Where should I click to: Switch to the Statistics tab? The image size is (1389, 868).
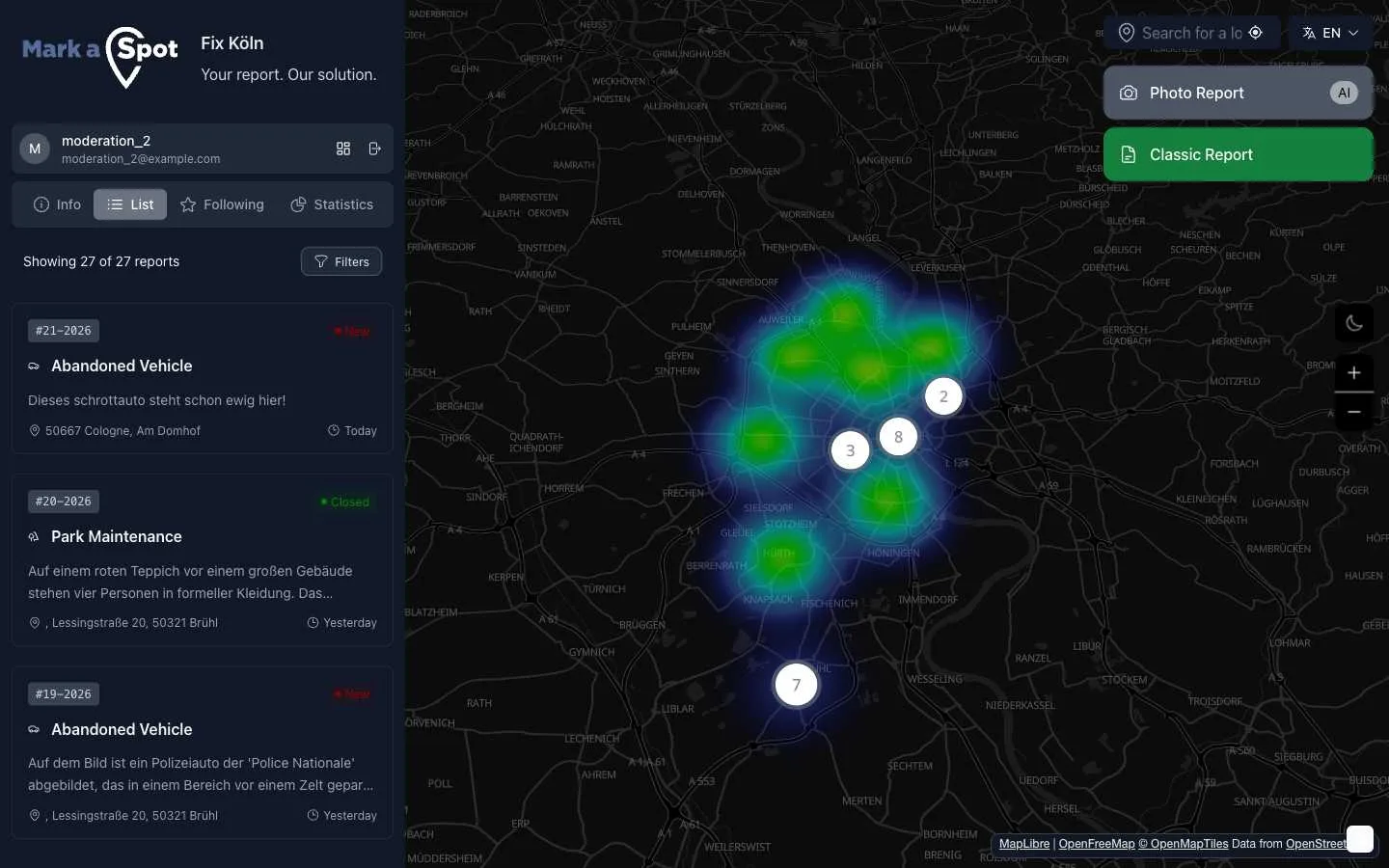tap(332, 204)
